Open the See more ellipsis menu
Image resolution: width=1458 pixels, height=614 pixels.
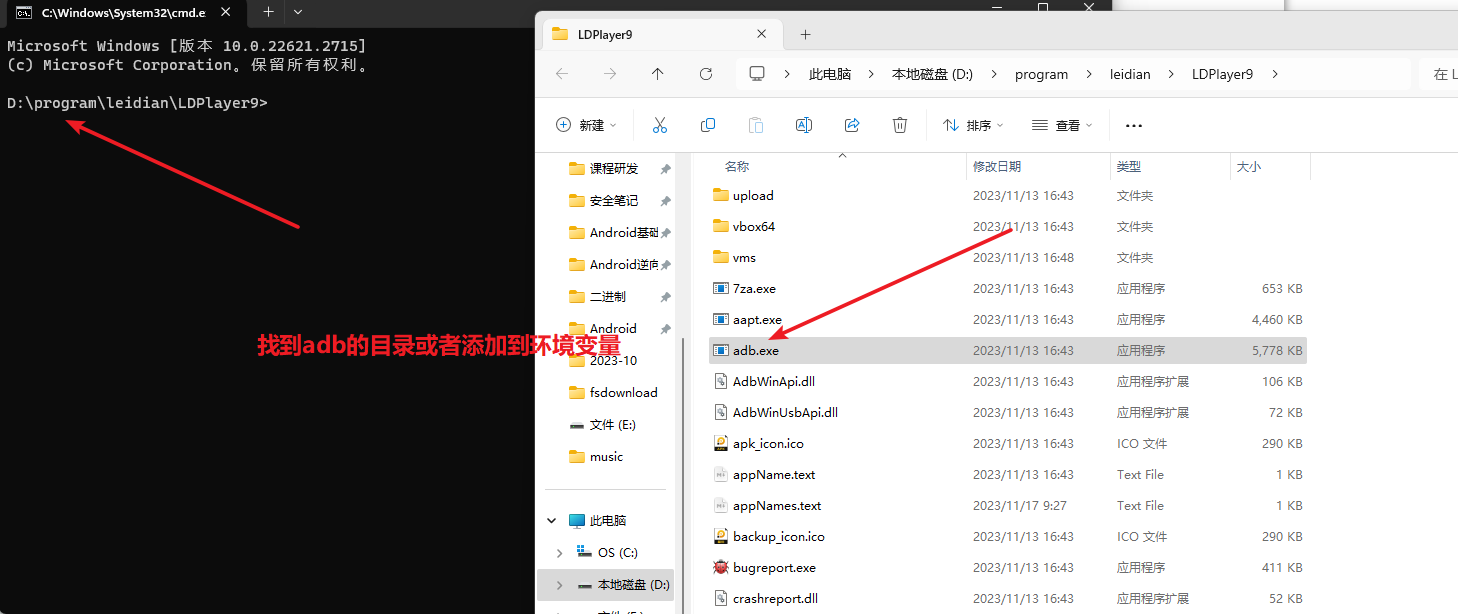(1133, 126)
